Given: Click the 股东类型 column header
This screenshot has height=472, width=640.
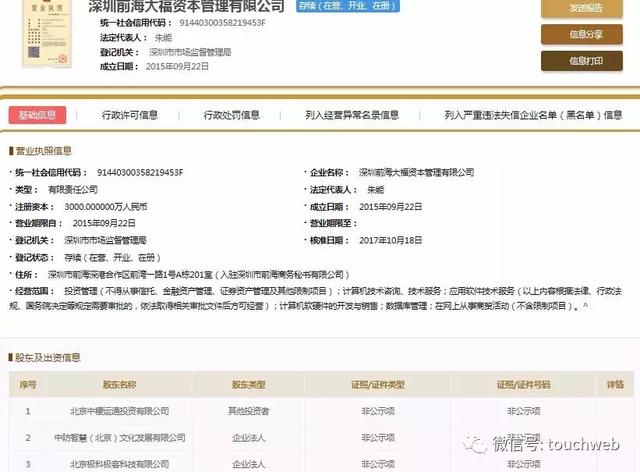Looking at the screenshot, I should (x=249, y=385).
